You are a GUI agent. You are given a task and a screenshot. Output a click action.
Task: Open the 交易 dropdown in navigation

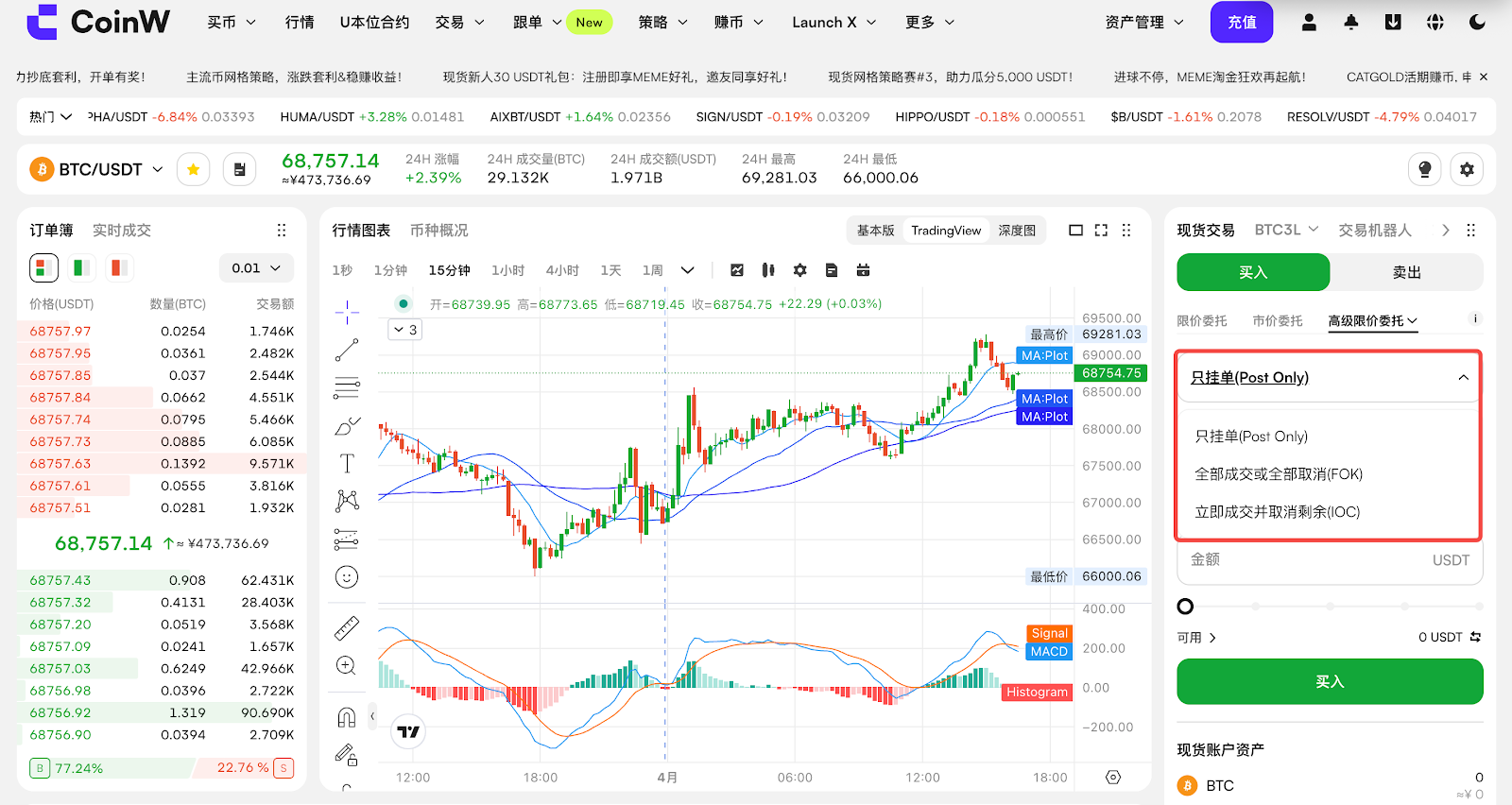tap(459, 22)
